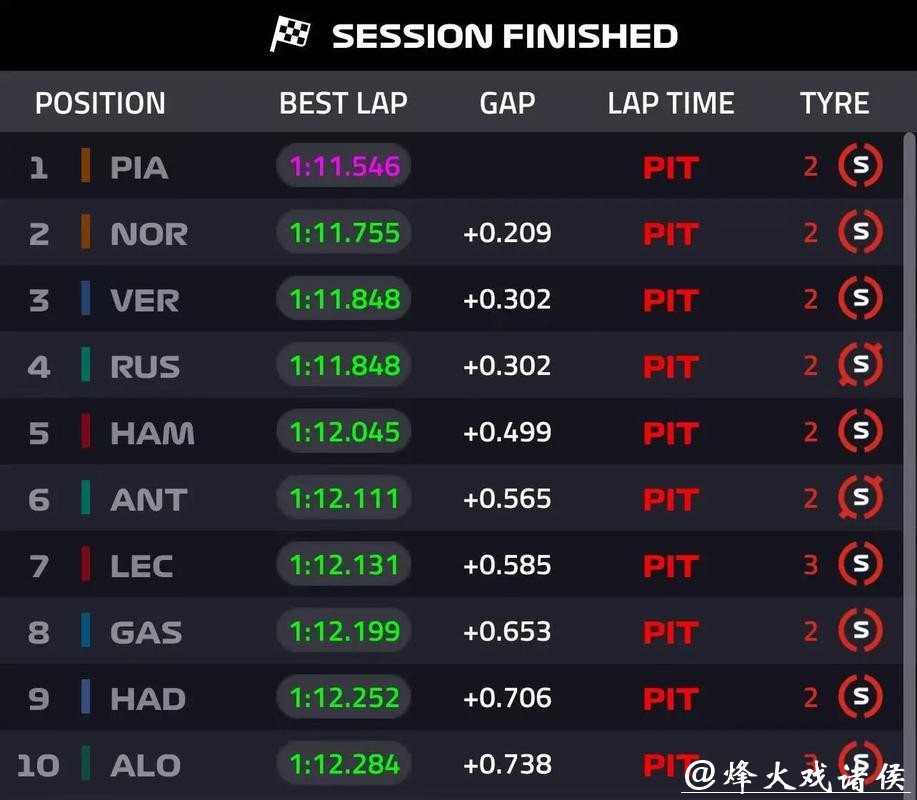Select the soft tyre icon beside LEC
The width and height of the screenshot is (917, 800).
point(859,565)
